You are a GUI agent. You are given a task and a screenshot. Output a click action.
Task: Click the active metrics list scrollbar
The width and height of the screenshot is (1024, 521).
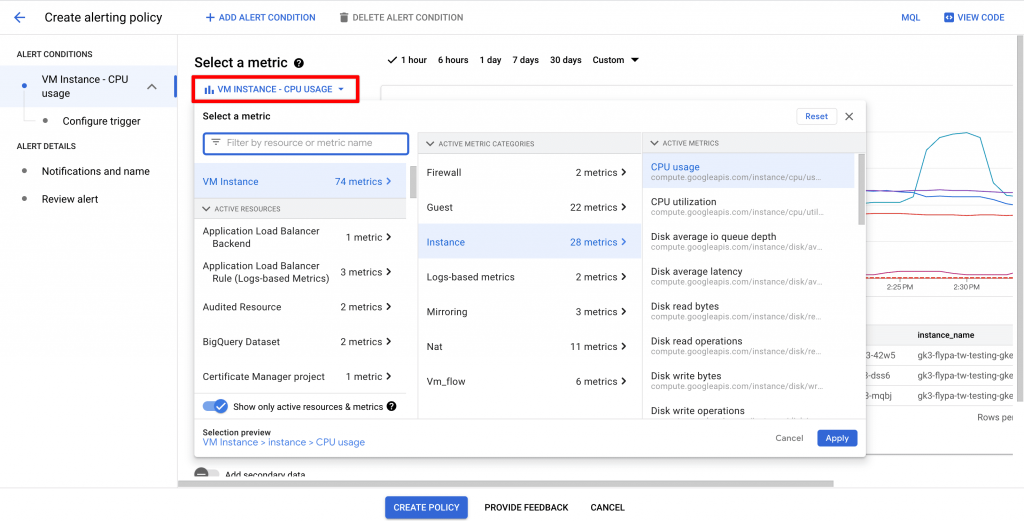click(861, 189)
